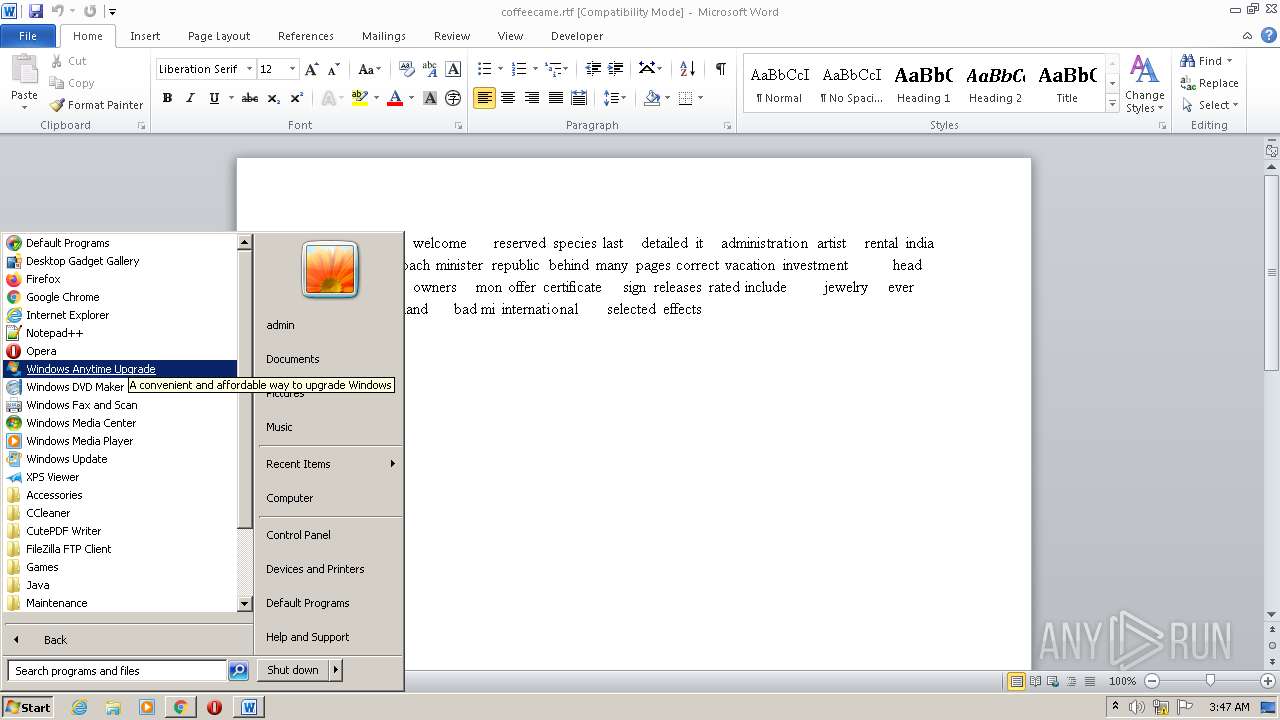Click Replace in Editing group
Screen dimensions: 1280x720
(x=1209, y=83)
